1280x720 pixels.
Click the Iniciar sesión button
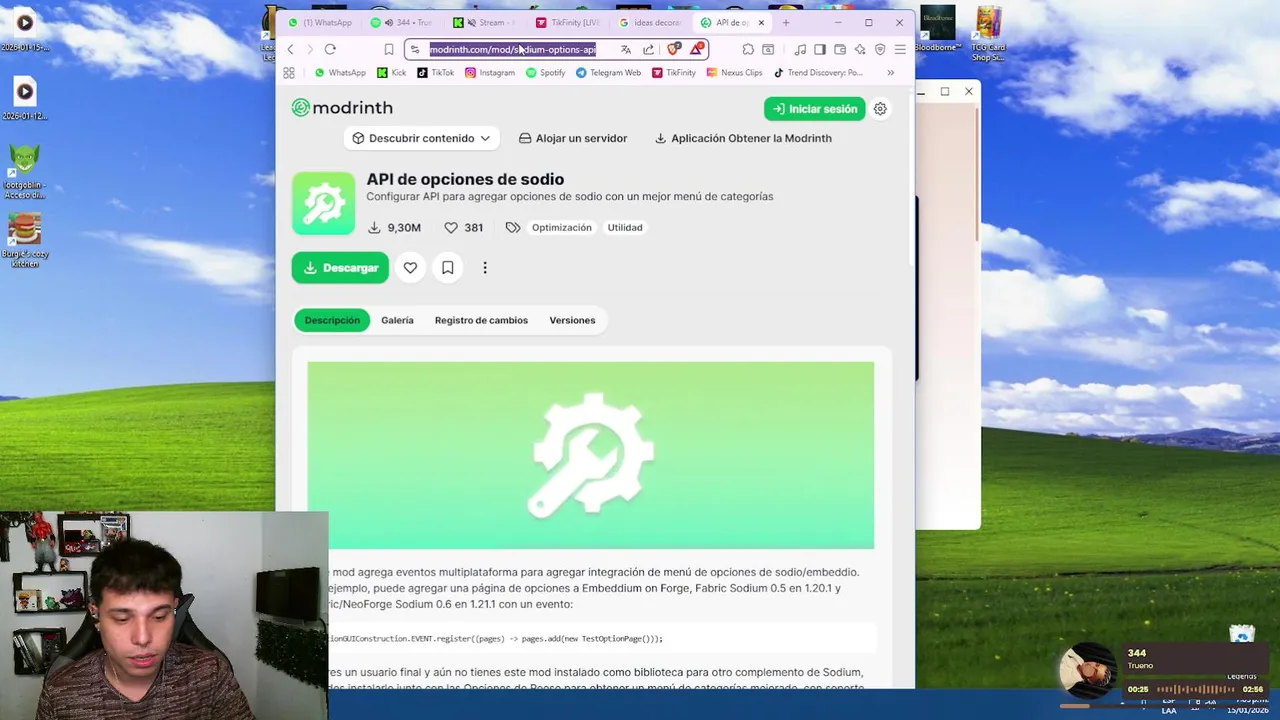814,109
